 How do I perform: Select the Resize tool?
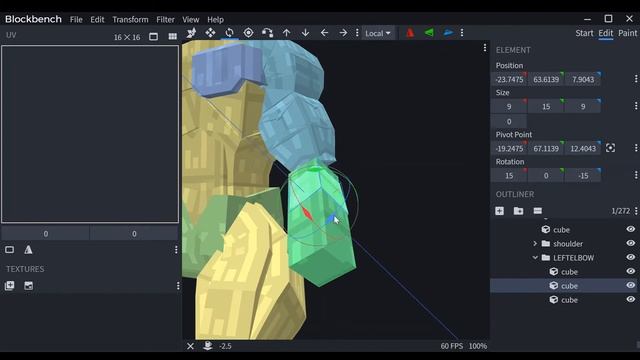click(210, 33)
